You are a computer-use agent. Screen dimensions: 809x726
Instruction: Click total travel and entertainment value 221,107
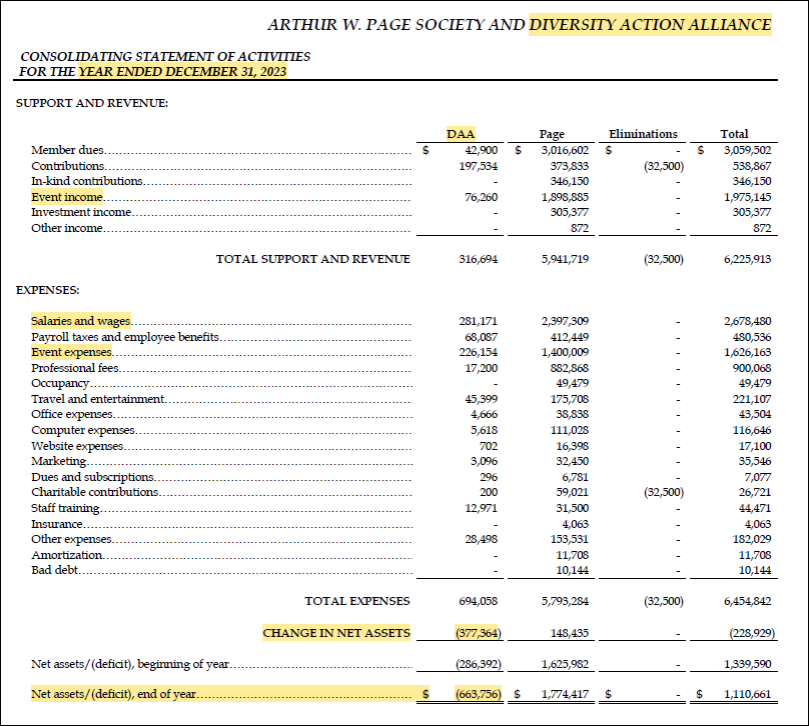pos(752,399)
